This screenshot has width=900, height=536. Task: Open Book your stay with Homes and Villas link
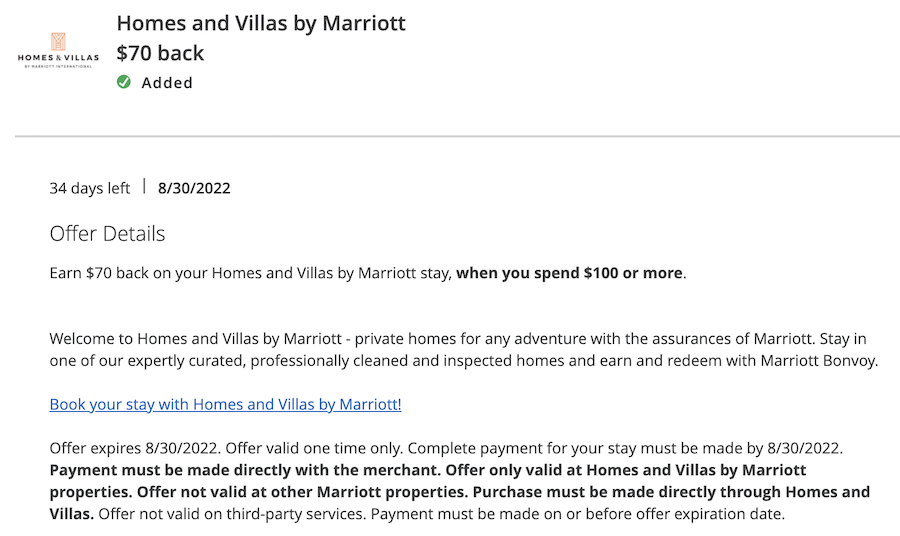225,404
